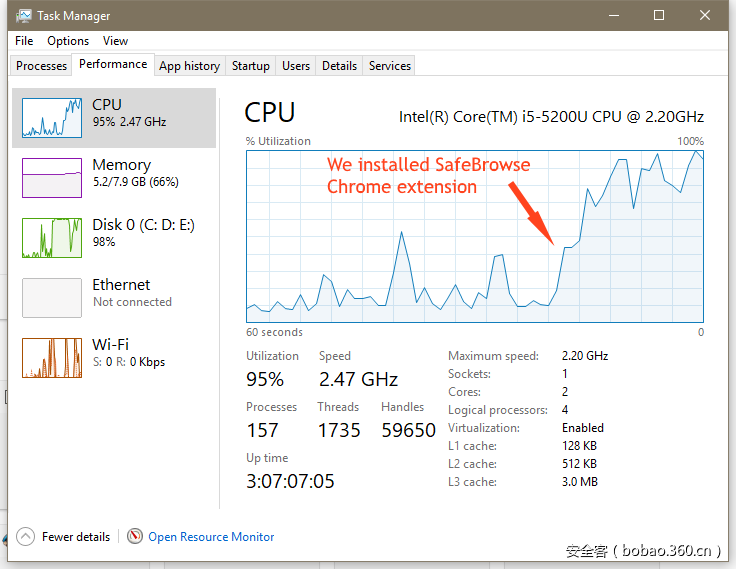Open the View menu
This screenshot has width=736, height=569.
[115, 41]
